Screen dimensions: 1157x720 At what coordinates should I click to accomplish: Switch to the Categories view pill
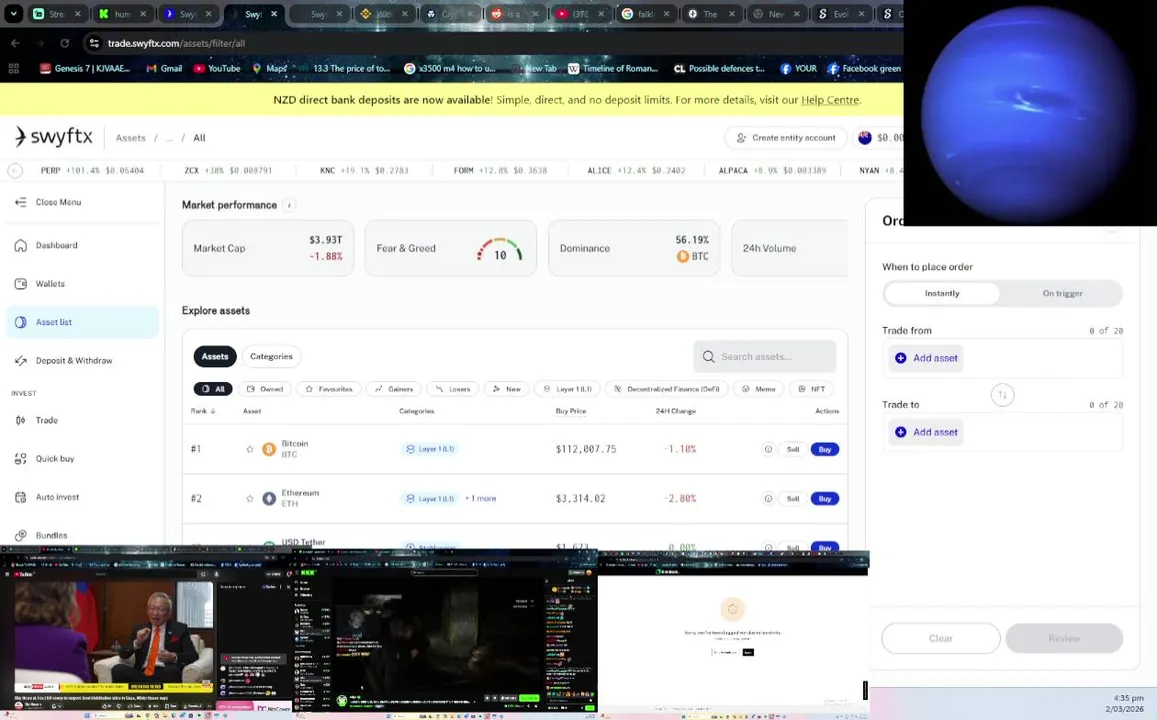tap(271, 356)
